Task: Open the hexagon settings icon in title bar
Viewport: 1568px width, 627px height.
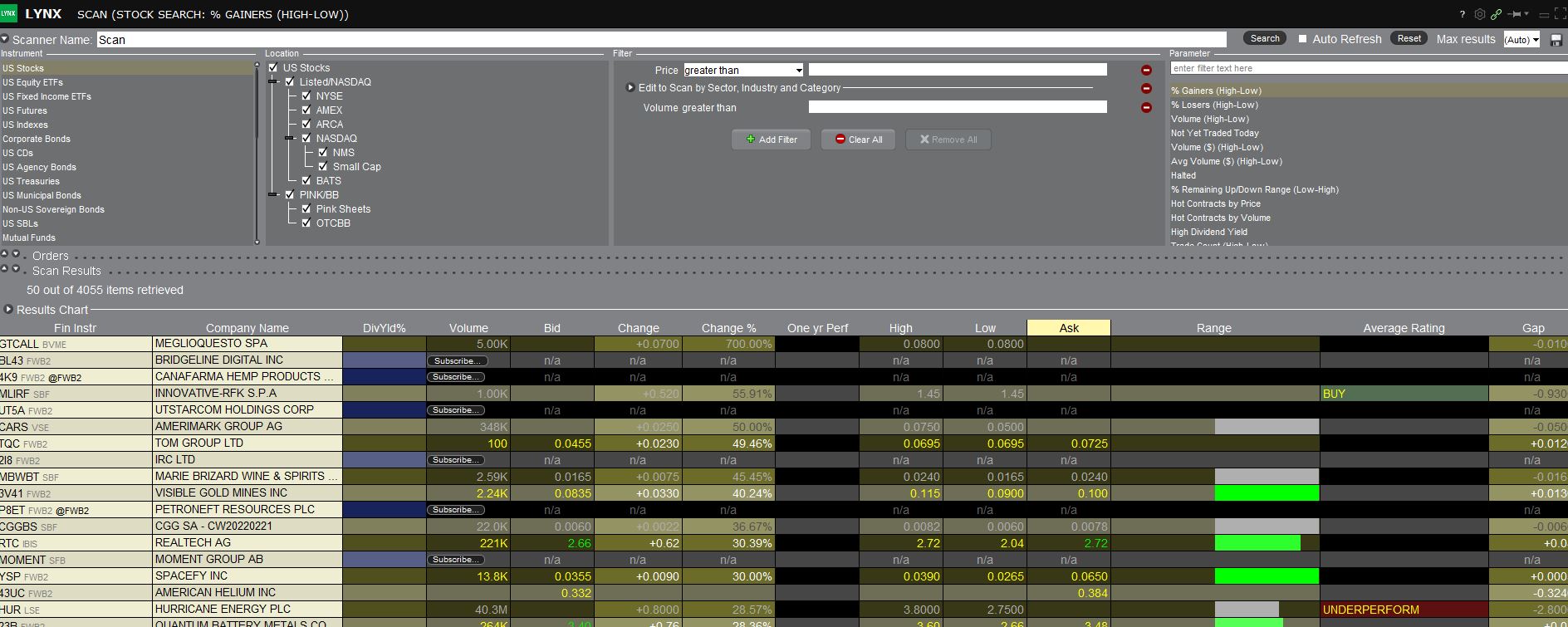Action: [x=1479, y=14]
